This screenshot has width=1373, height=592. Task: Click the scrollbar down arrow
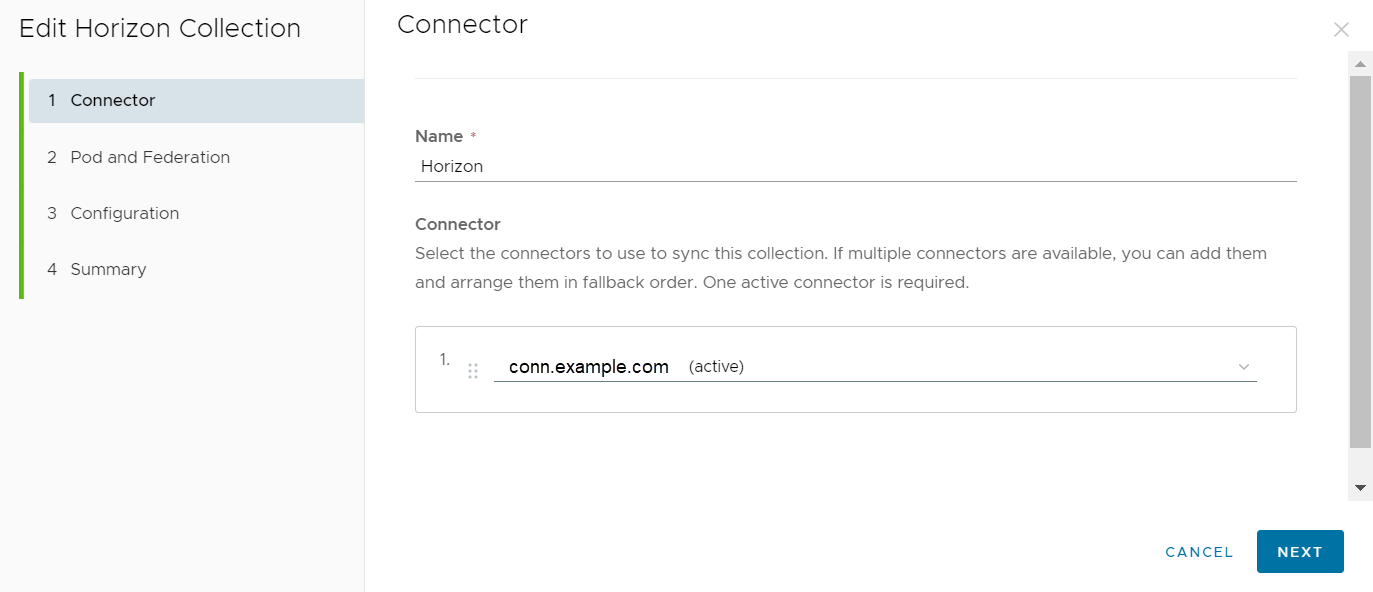[x=1360, y=487]
